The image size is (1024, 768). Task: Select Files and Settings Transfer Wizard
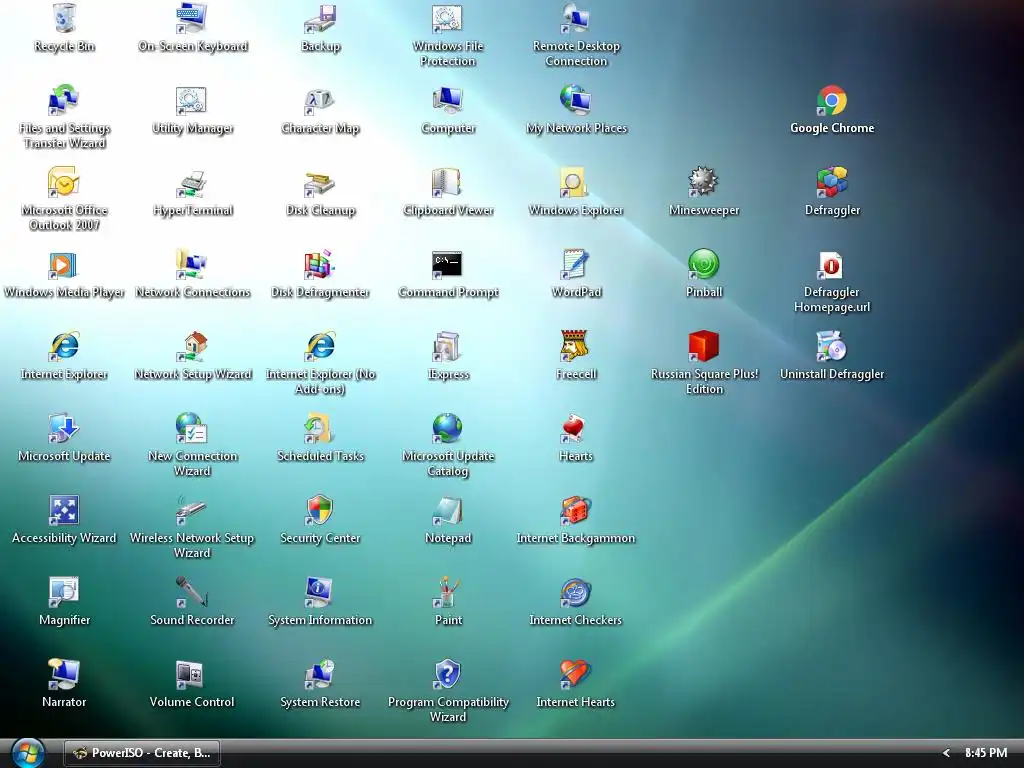pyautogui.click(x=64, y=100)
